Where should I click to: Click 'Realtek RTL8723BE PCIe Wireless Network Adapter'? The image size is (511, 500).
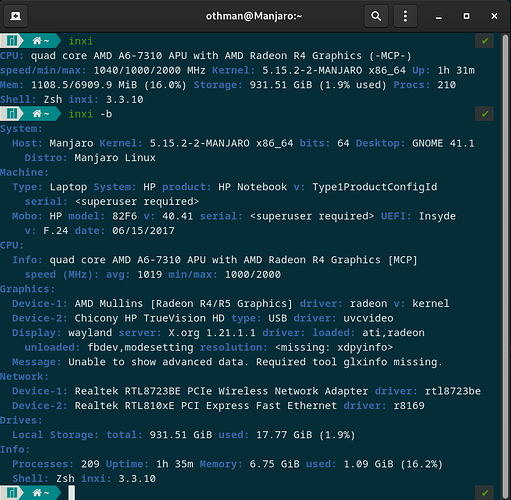pyautogui.click(x=221, y=391)
